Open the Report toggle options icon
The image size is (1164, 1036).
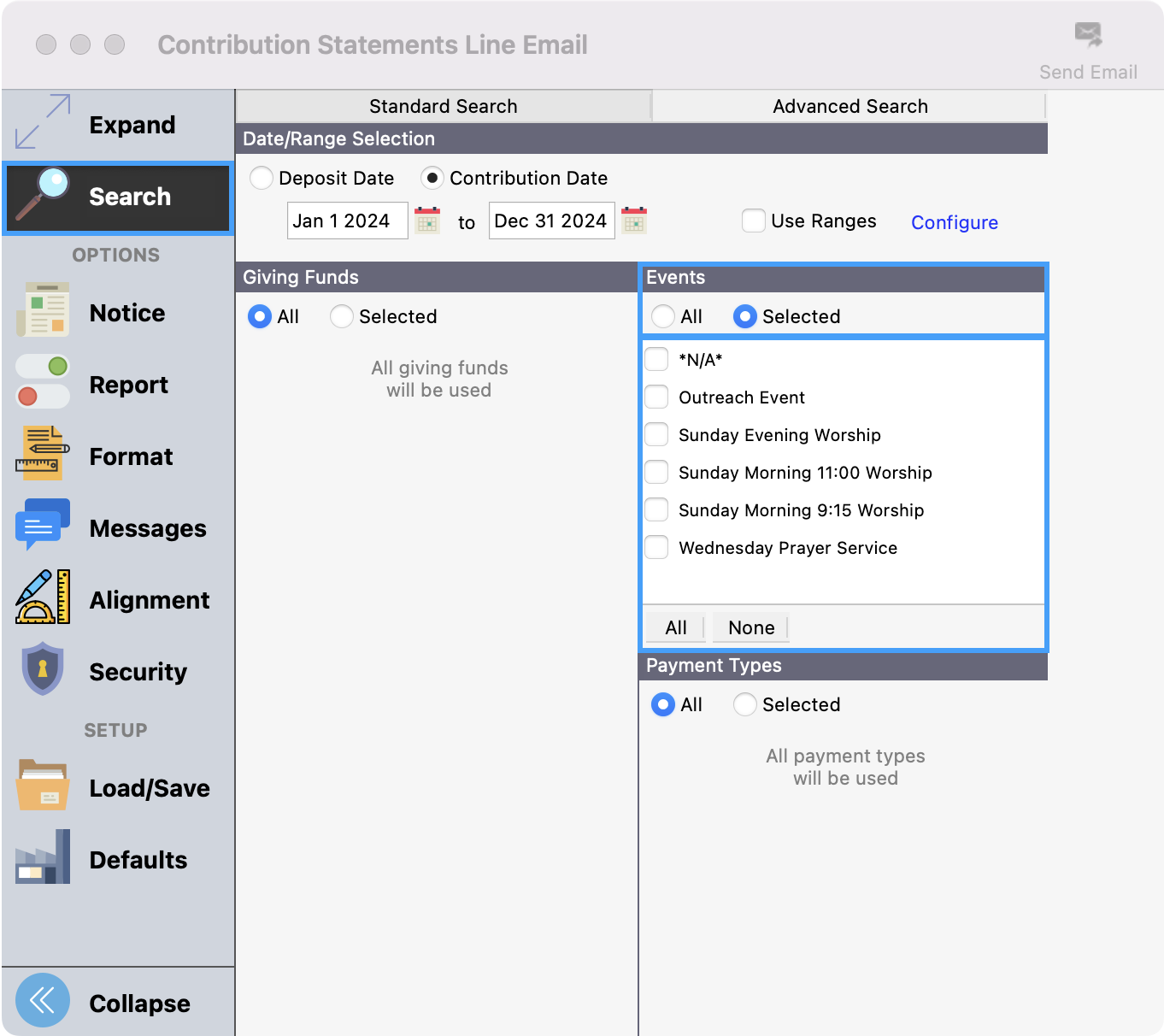tap(43, 382)
